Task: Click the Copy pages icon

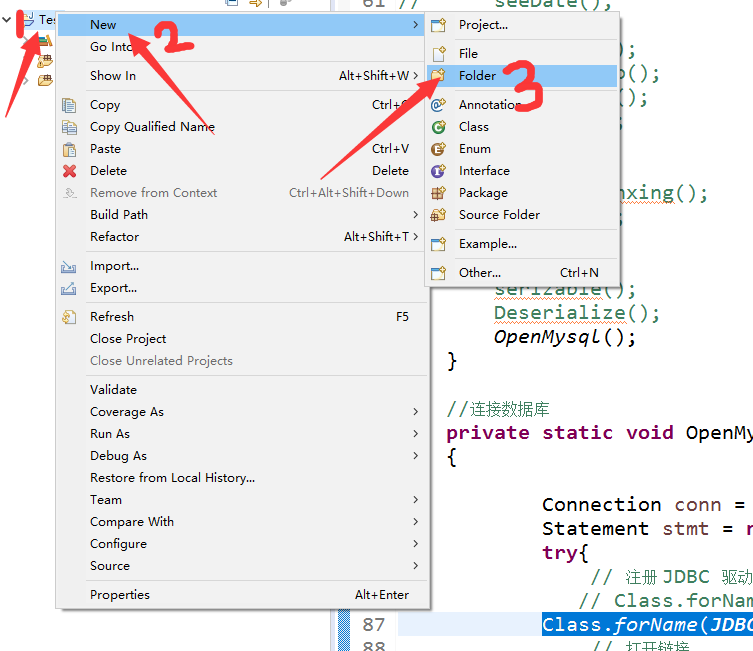Action: (69, 105)
